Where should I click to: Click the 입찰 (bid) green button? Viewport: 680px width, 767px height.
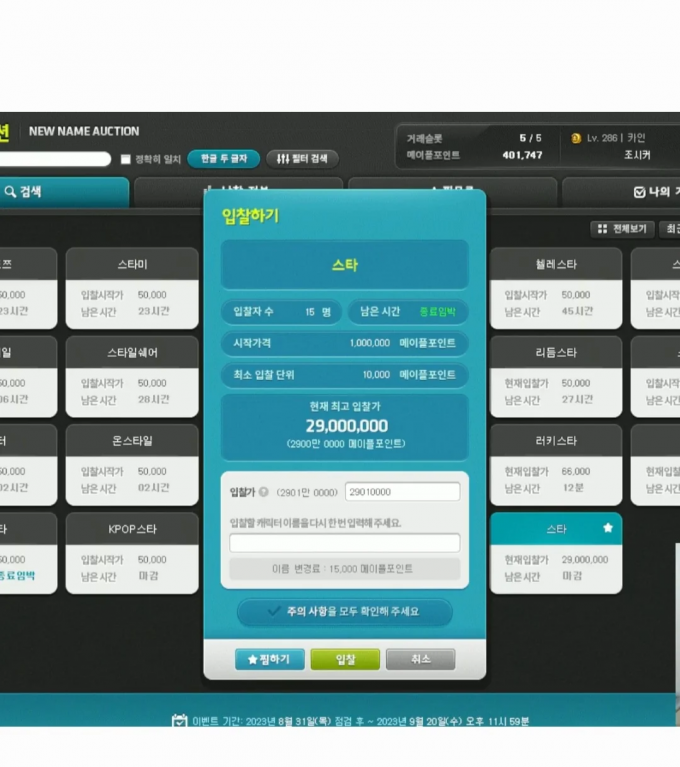344,660
